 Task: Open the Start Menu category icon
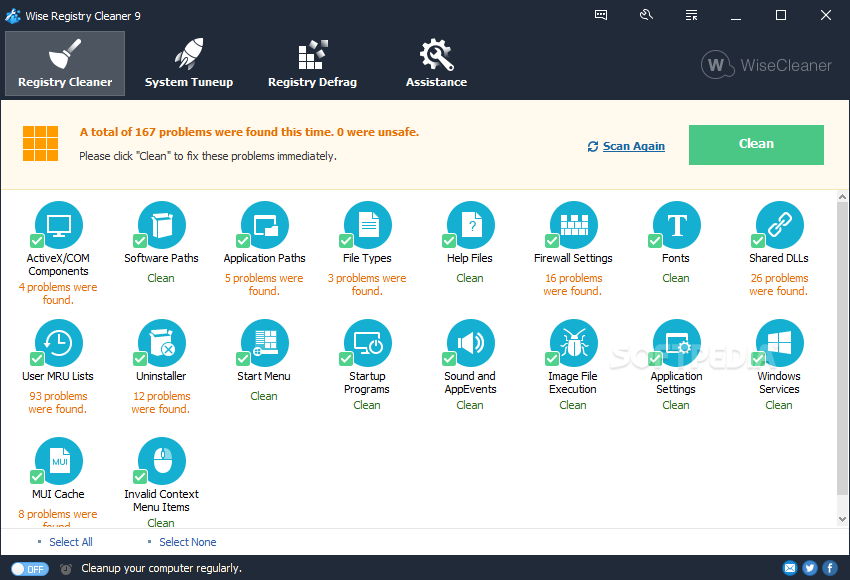pos(265,343)
